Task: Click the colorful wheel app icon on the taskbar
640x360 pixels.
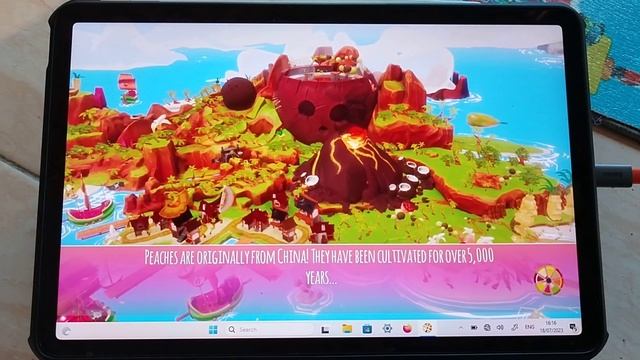Action: 427,328
